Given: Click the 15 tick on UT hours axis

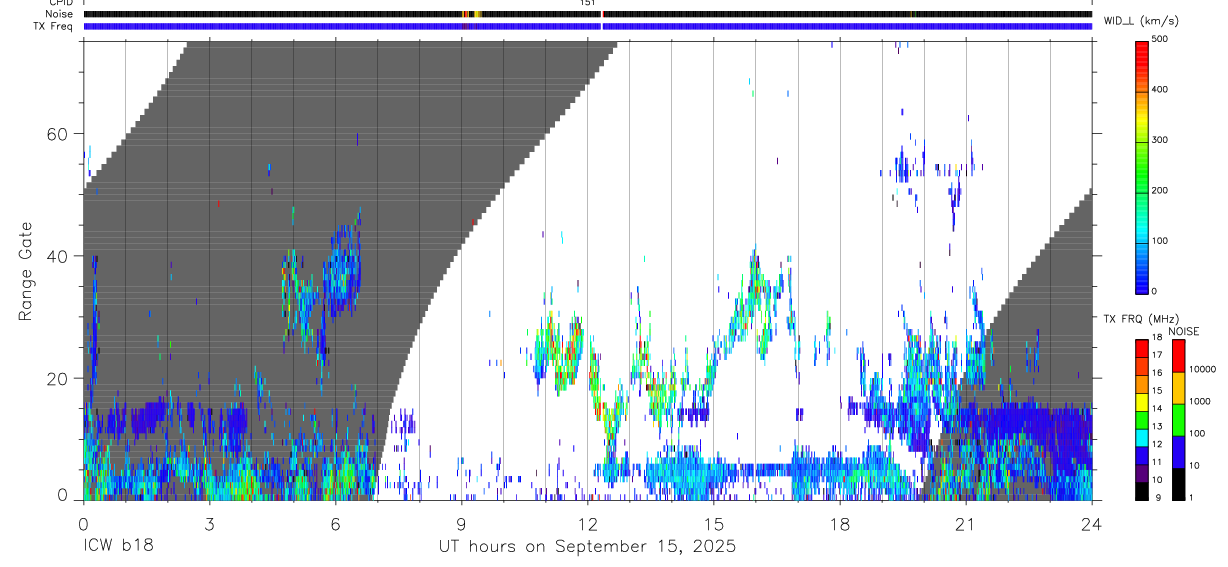Looking at the screenshot, I should coord(713,523).
